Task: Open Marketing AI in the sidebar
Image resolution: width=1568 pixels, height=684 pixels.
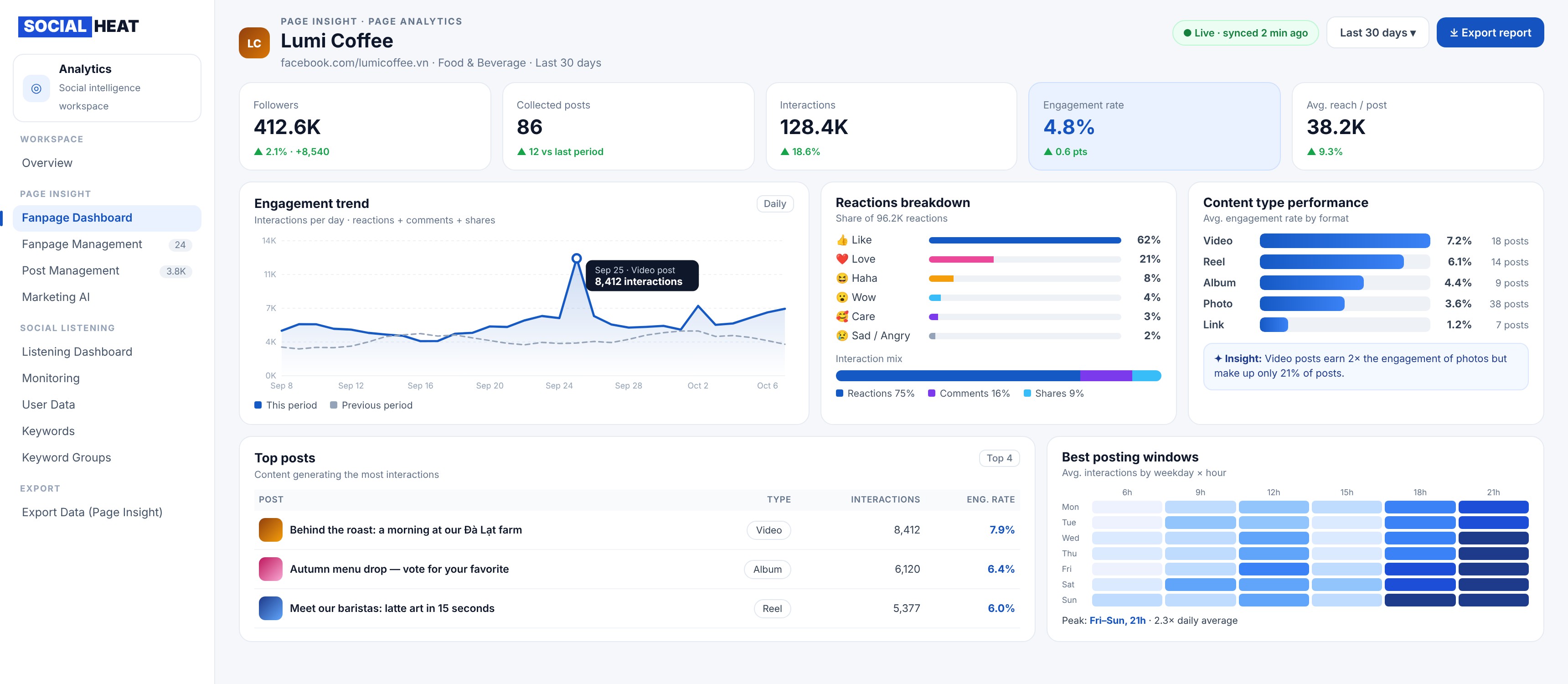Action: 107,297
